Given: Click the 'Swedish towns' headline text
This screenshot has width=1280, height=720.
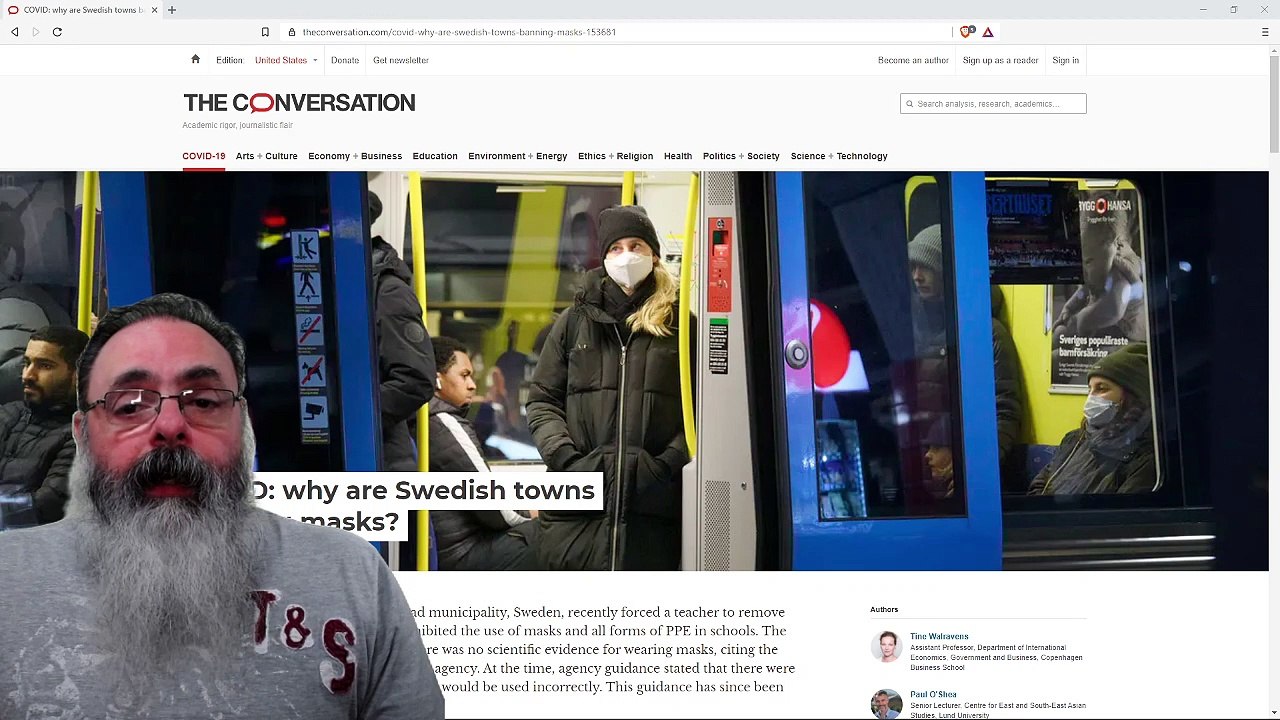Looking at the screenshot, I should click(494, 490).
